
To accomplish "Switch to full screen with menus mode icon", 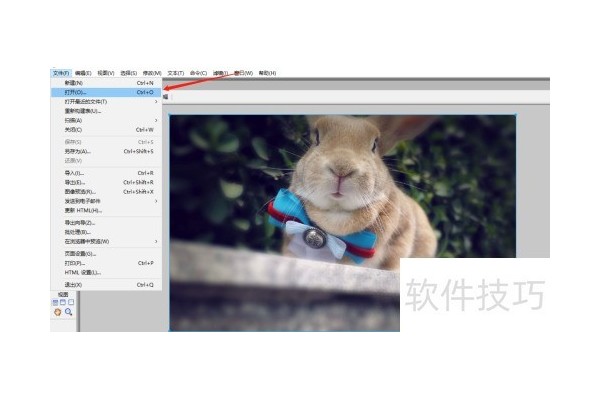I will point(63,302).
